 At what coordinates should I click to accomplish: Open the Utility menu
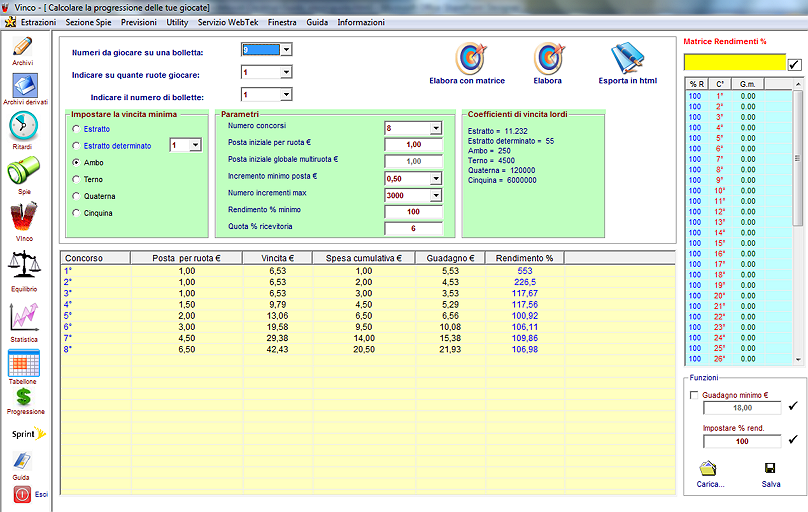point(177,22)
